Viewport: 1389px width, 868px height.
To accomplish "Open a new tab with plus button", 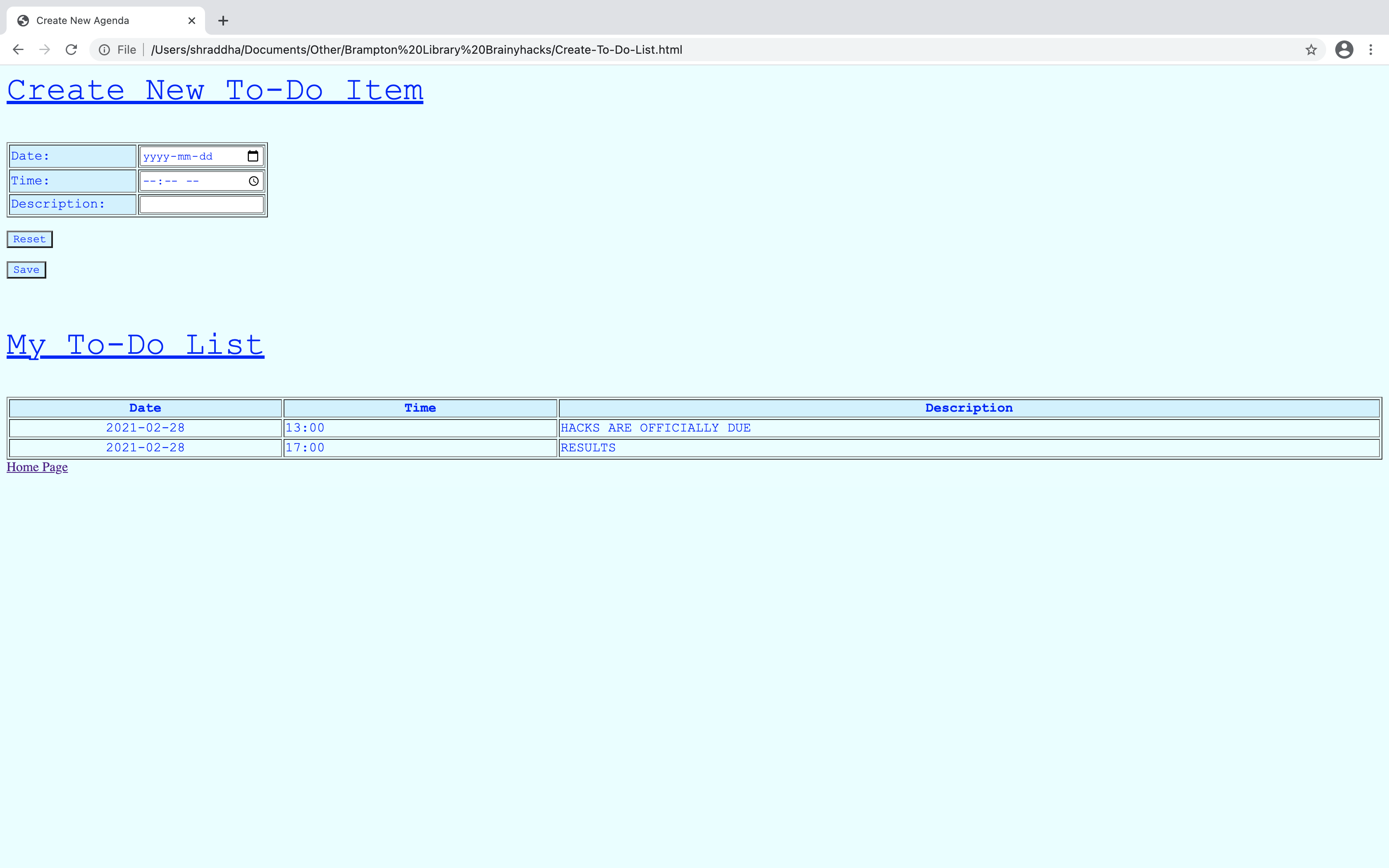I will [x=223, y=21].
